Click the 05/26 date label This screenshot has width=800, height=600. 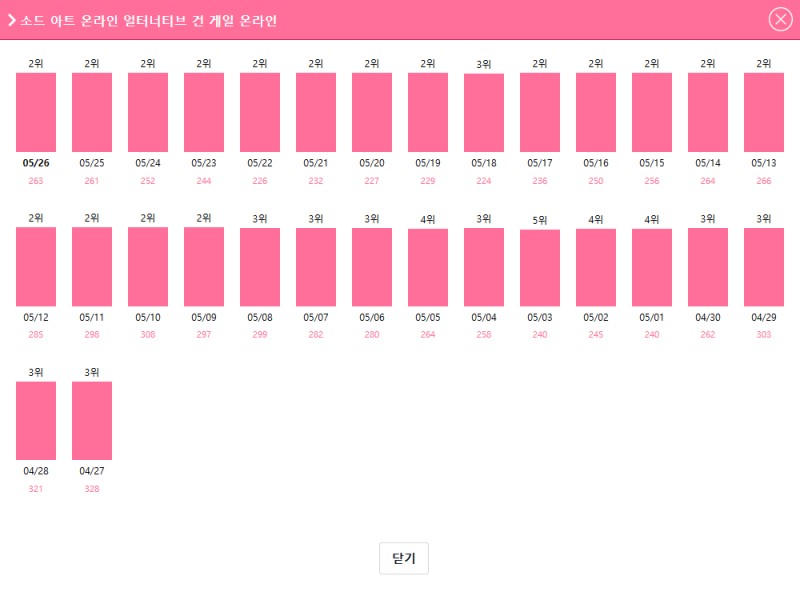36,163
